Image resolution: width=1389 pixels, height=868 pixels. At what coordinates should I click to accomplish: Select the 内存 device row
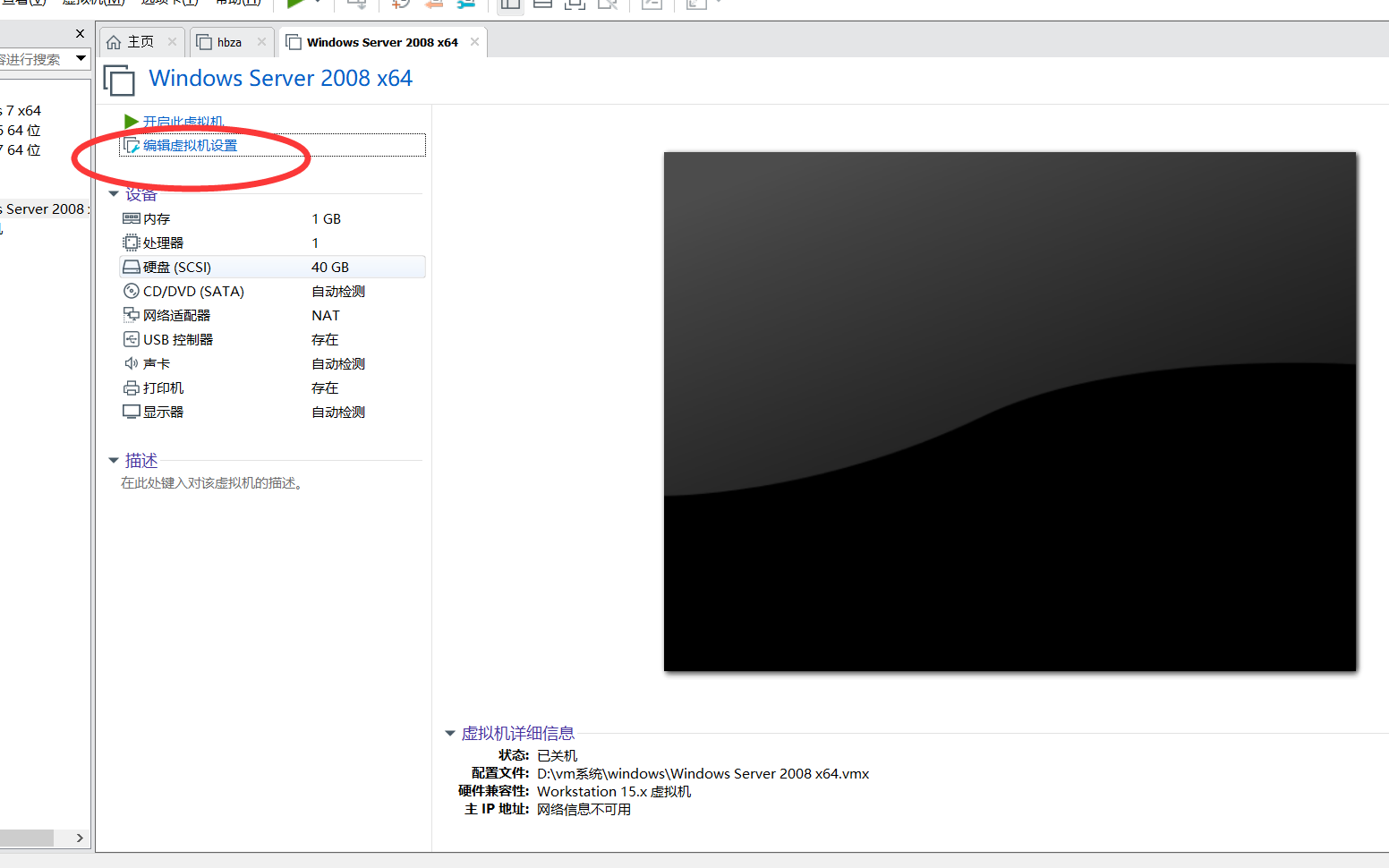(272, 218)
